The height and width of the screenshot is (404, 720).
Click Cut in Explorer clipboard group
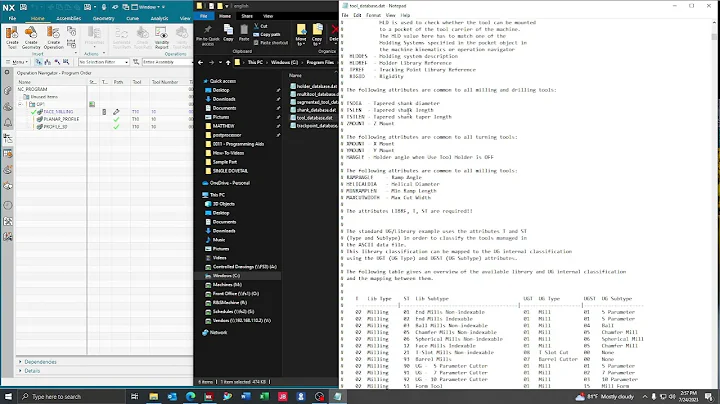pyautogui.click(x=261, y=26)
